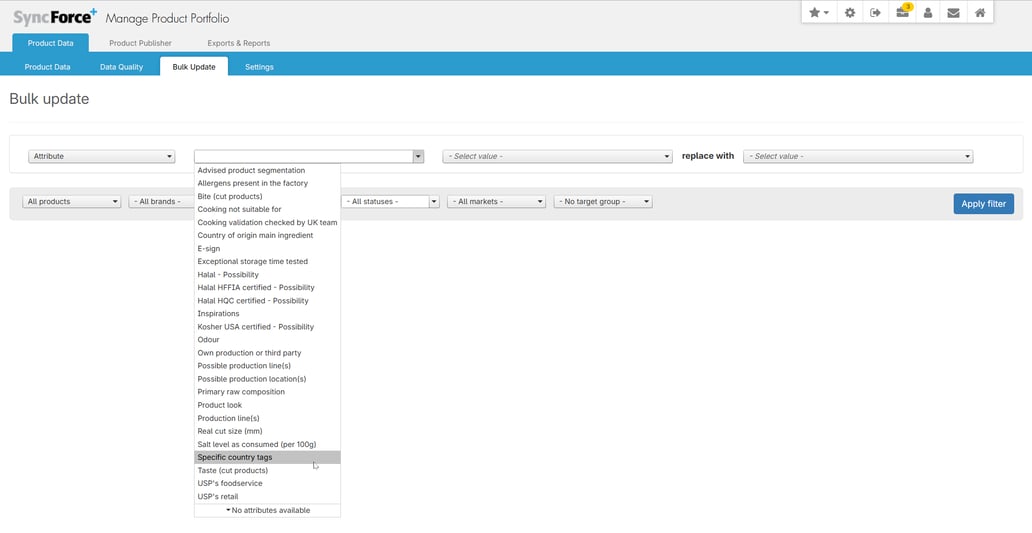Choose the Product look attribute
The image size is (1032, 533).
pos(267,405)
